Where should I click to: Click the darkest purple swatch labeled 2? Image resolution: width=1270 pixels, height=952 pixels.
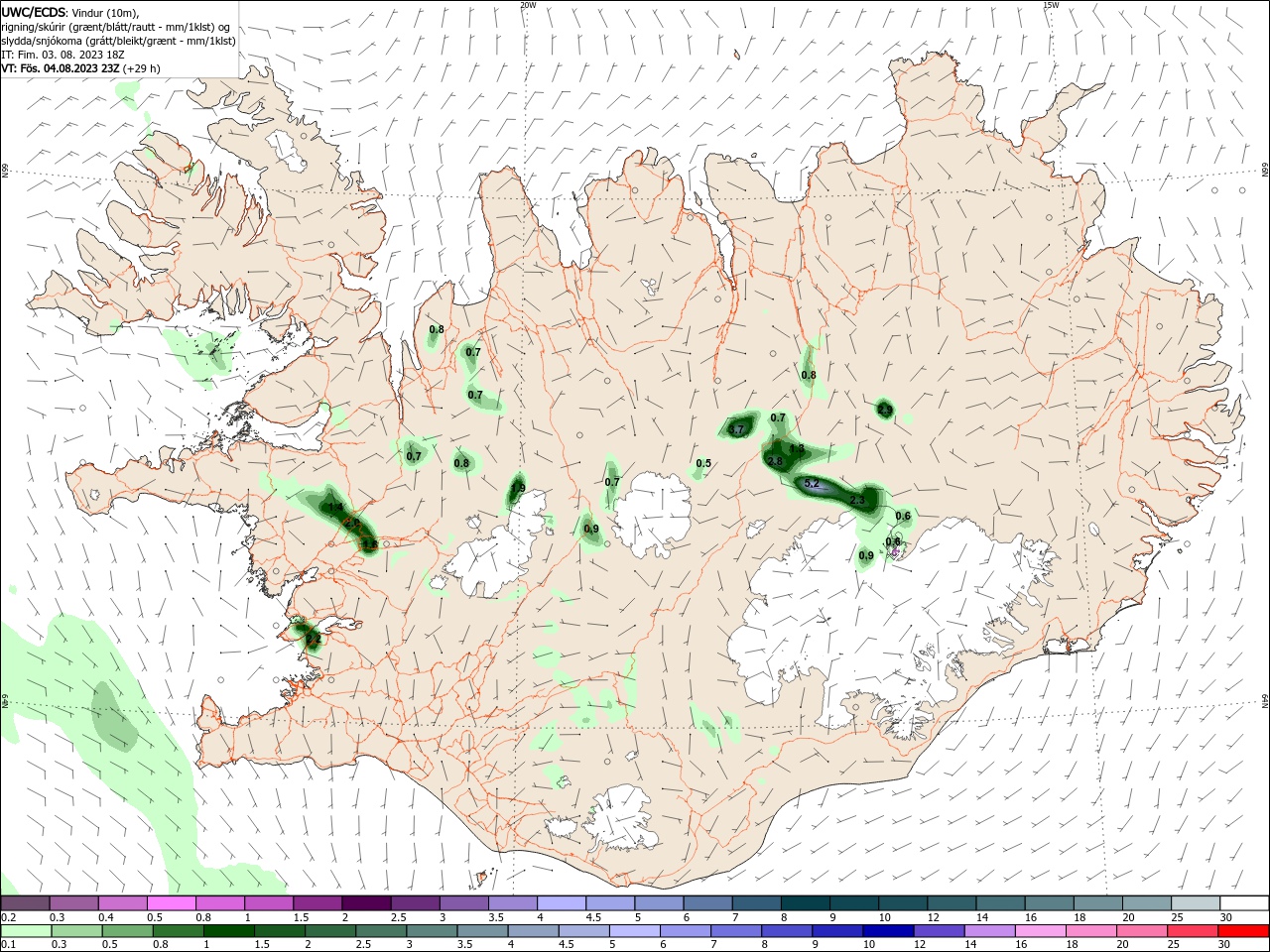point(366,903)
